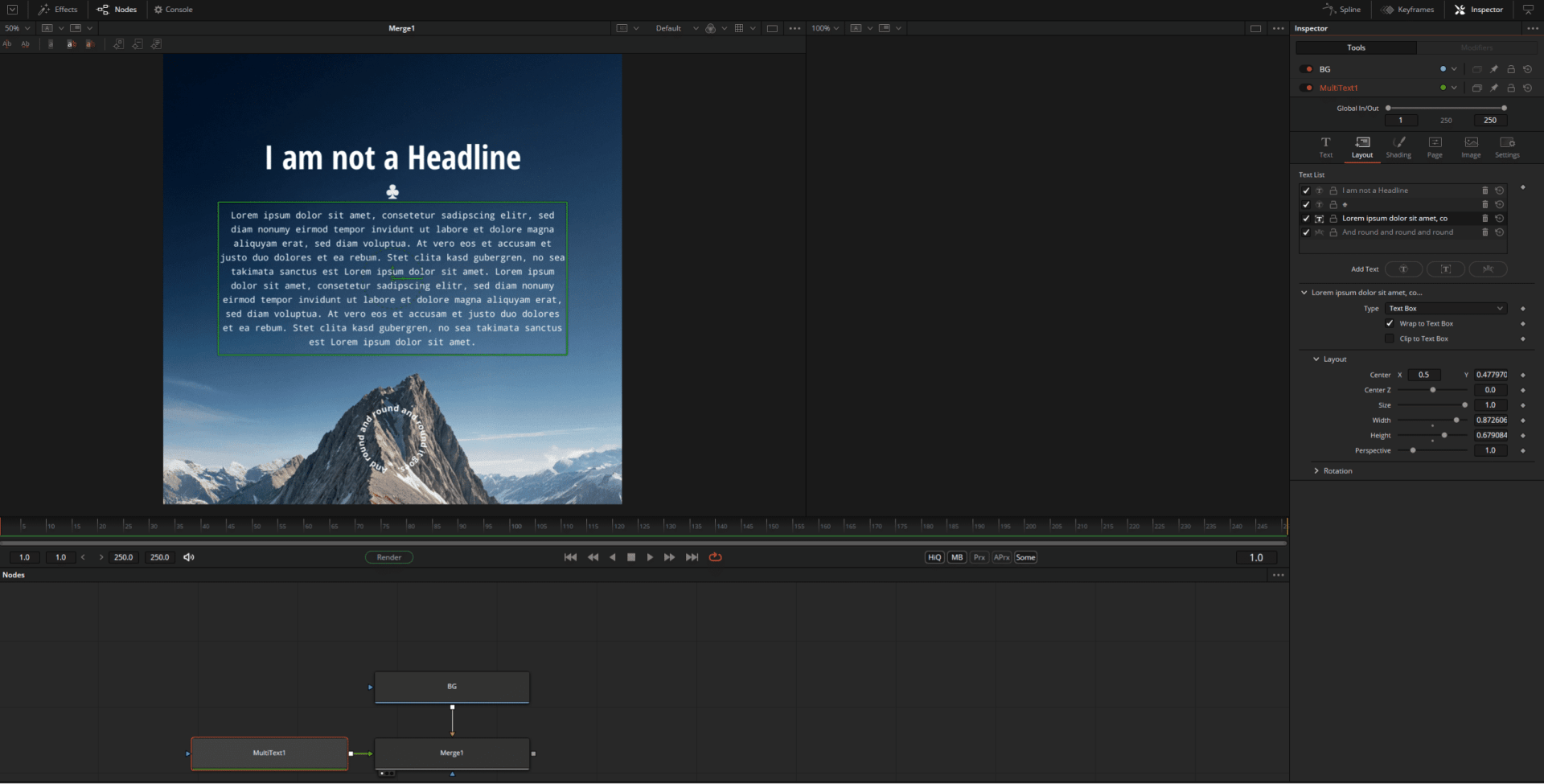The width and height of the screenshot is (1544, 784).
Task: Disable the Wrap to Text Box option
Action: pos(1390,322)
